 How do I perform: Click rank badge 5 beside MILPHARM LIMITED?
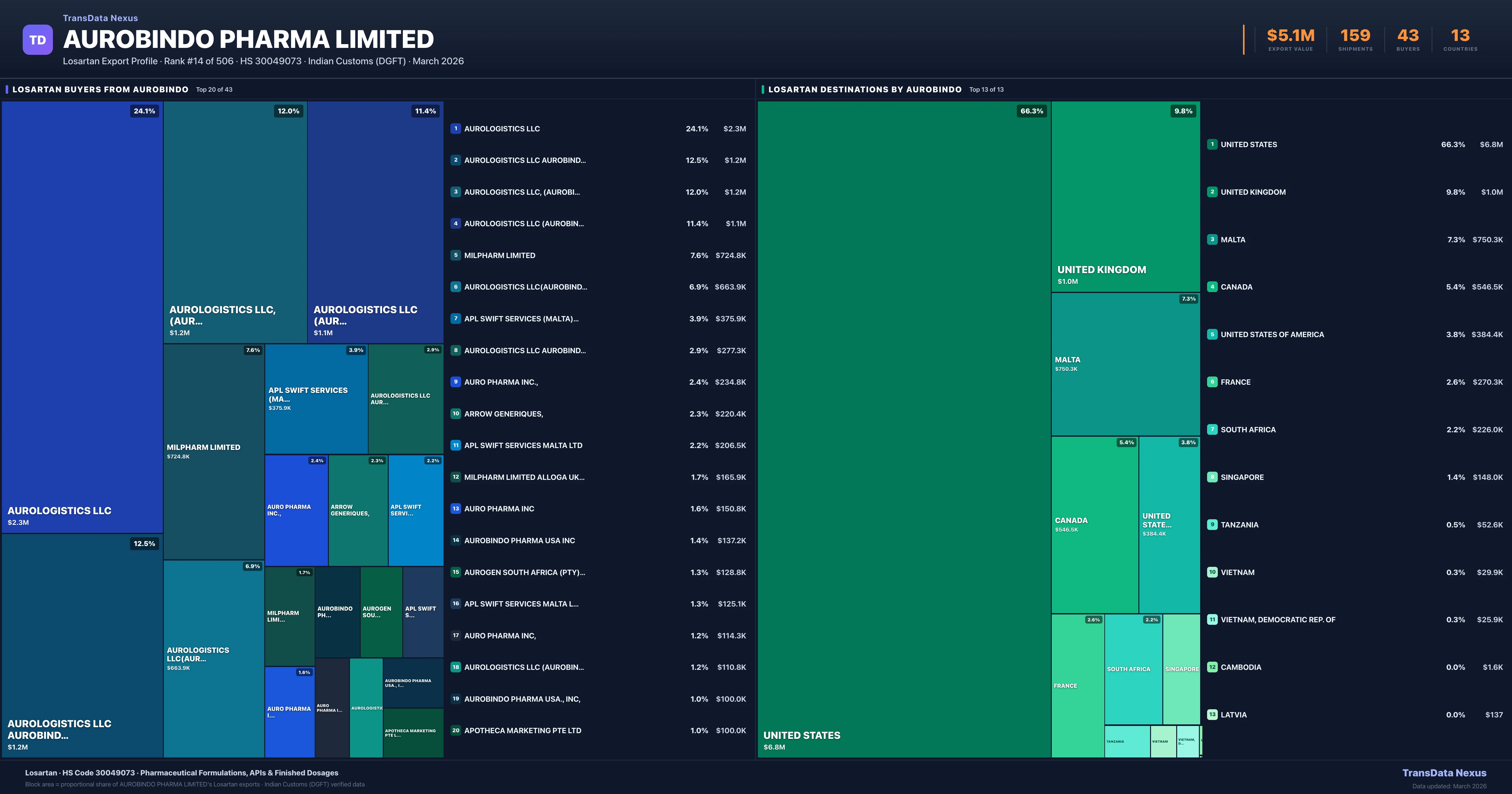coord(455,256)
